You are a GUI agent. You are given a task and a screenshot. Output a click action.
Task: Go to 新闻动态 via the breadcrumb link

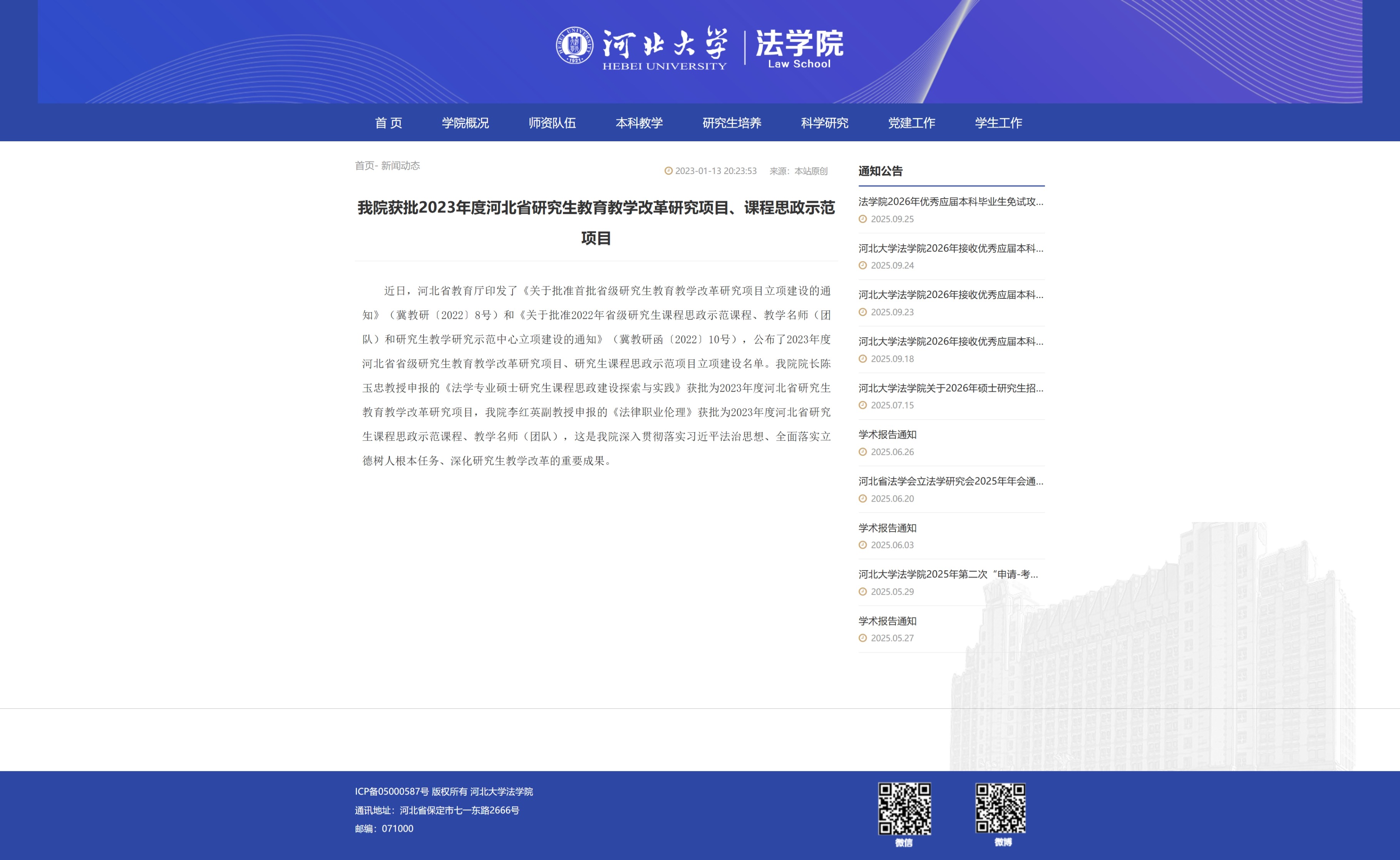[x=400, y=166]
